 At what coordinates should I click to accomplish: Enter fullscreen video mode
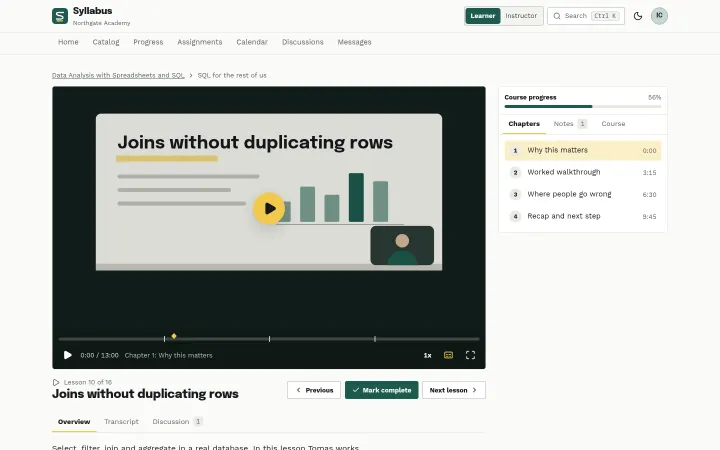pos(470,355)
